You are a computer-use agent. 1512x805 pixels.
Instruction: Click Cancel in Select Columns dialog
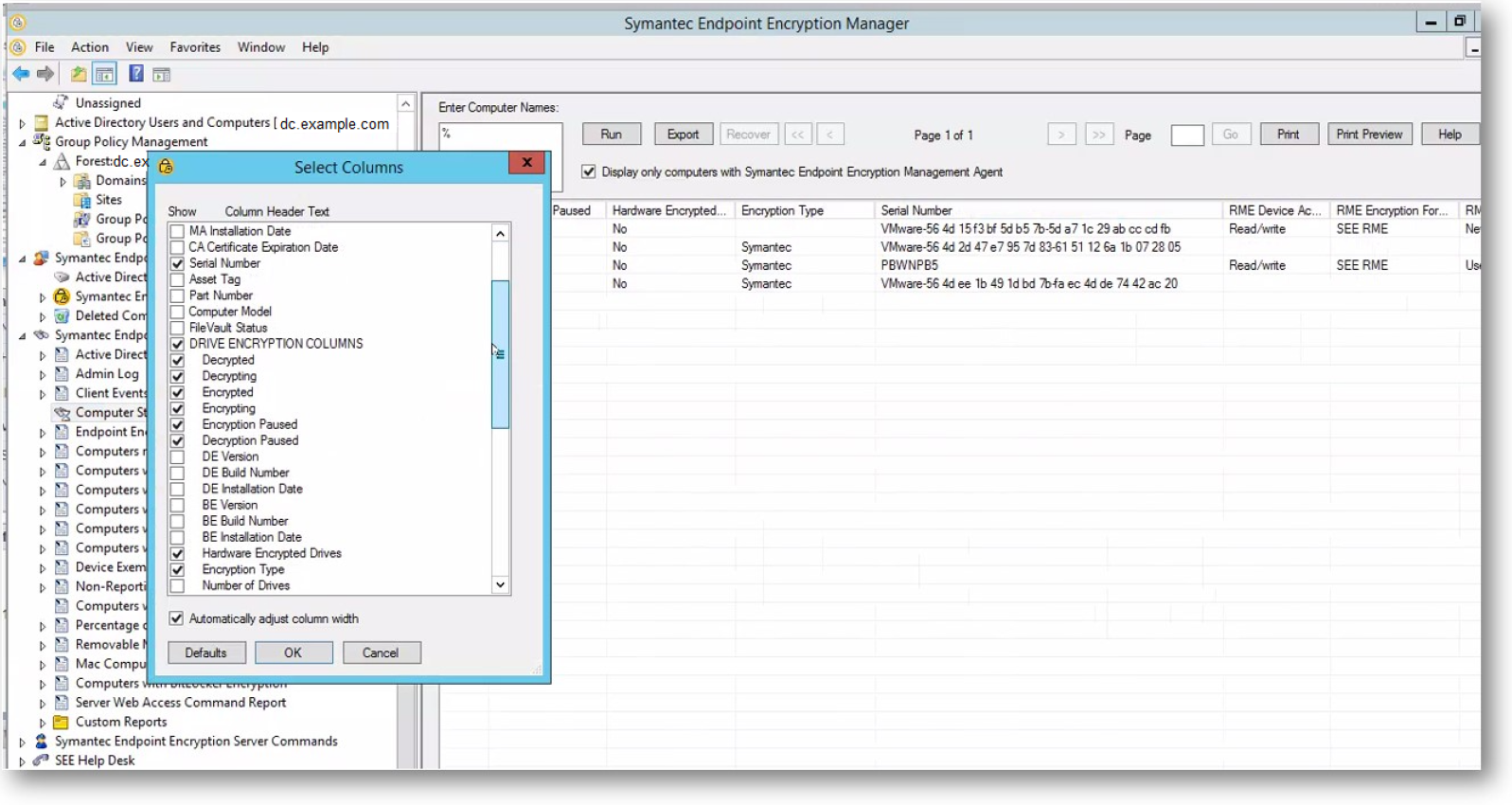[x=381, y=653]
